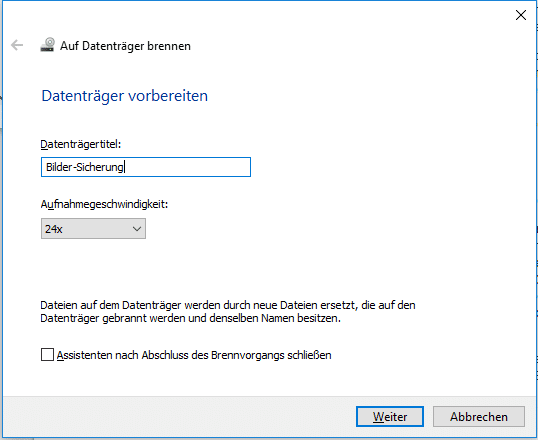Click the 'Dateien auf dem Datenträger' info line
Screen dimensions: 538x440
(228, 305)
